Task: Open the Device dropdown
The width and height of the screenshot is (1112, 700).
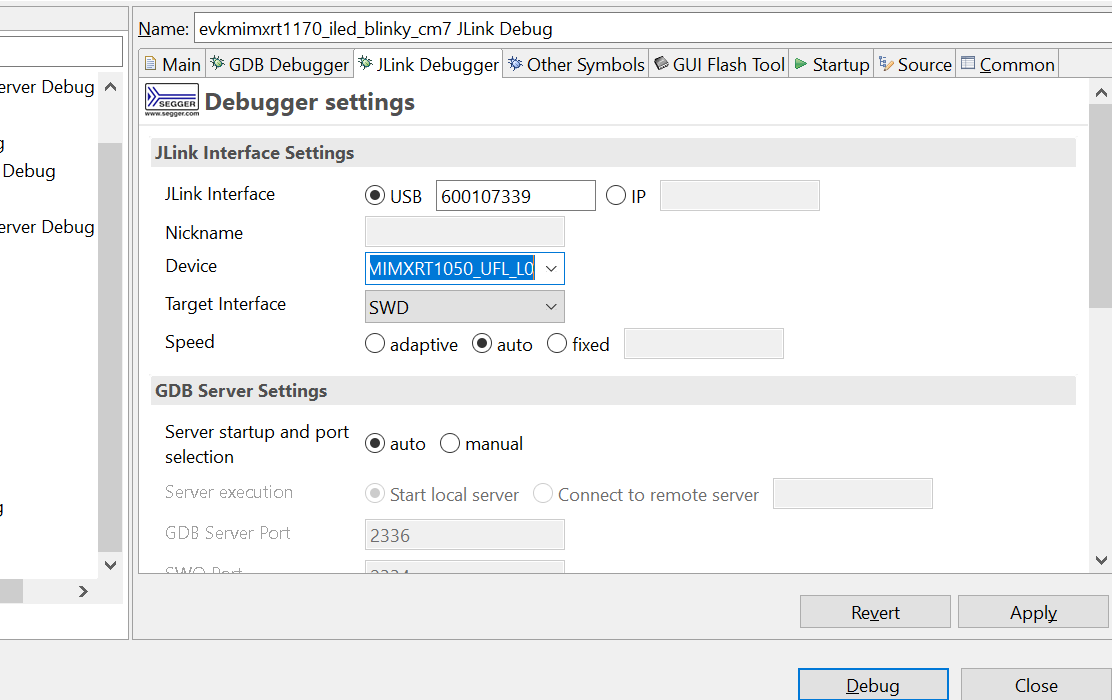Action: click(x=551, y=268)
